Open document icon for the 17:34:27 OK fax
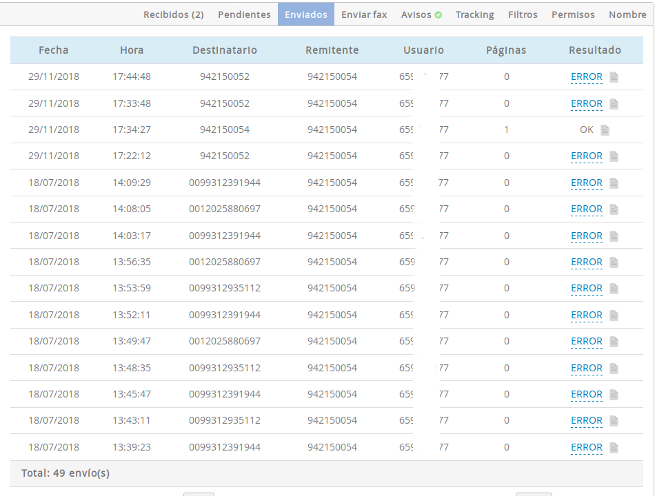Viewport: 666px width, 496px height. click(x=604, y=130)
